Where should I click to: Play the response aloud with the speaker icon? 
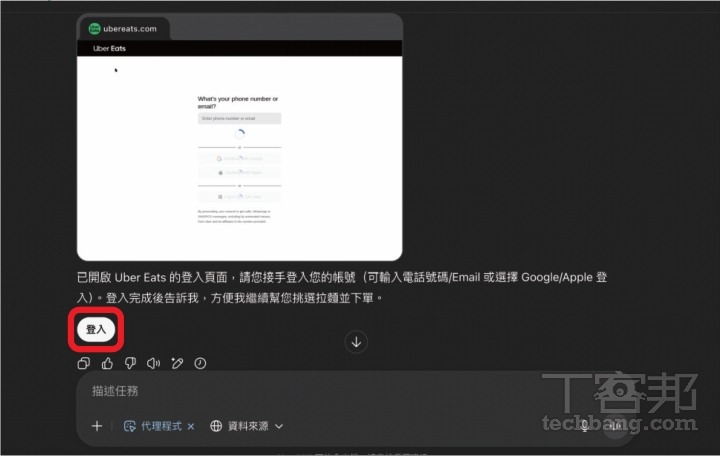153,363
